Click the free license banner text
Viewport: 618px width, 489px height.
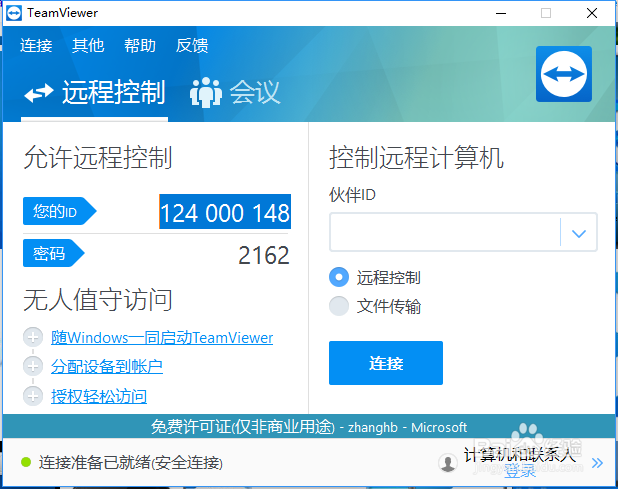tap(309, 427)
